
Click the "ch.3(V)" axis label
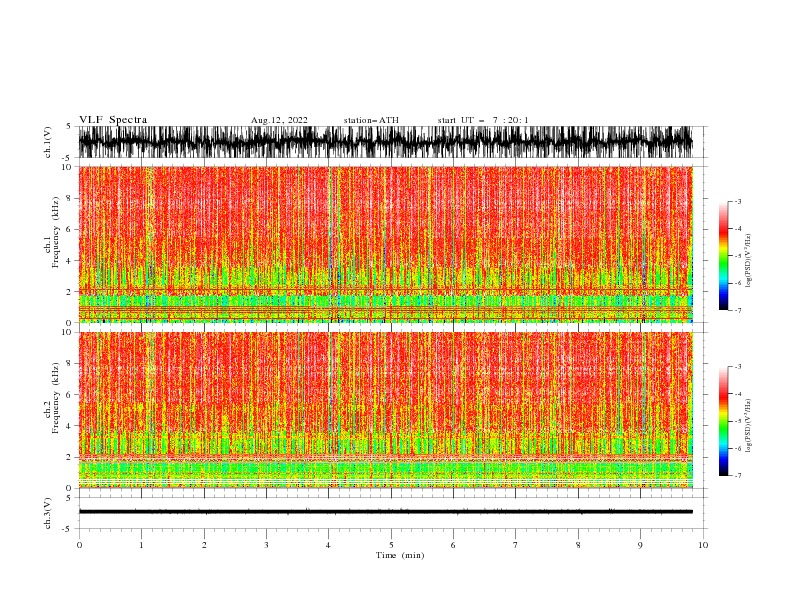click(x=48, y=513)
